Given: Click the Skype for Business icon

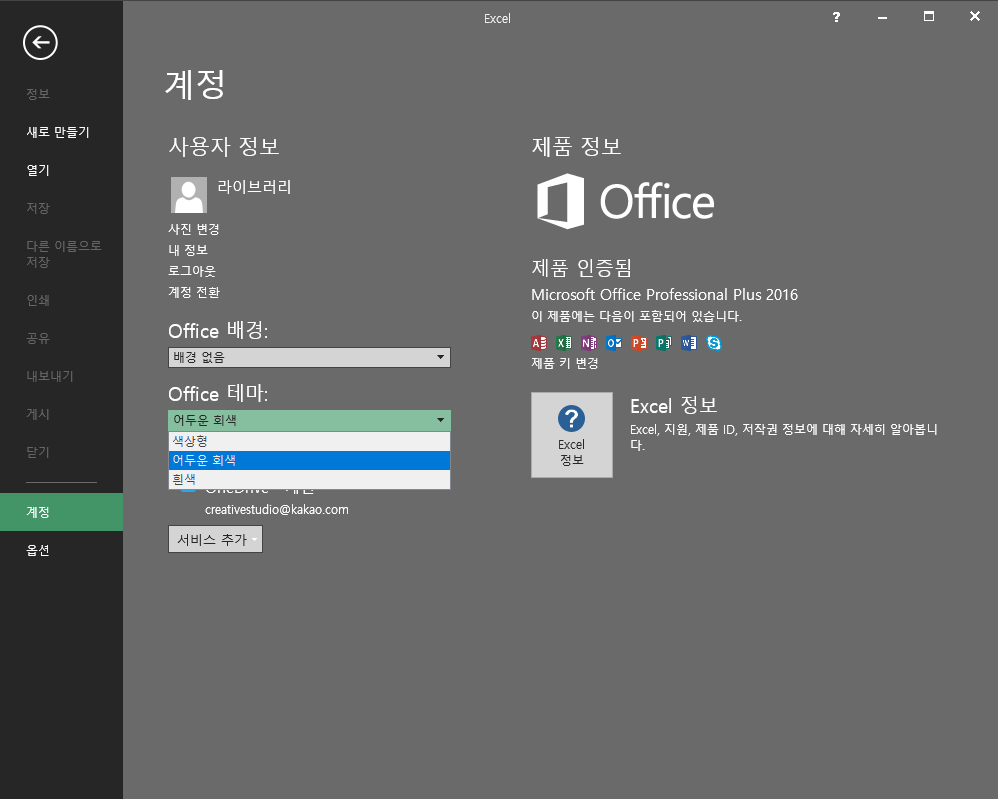Looking at the screenshot, I should (x=713, y=343).
